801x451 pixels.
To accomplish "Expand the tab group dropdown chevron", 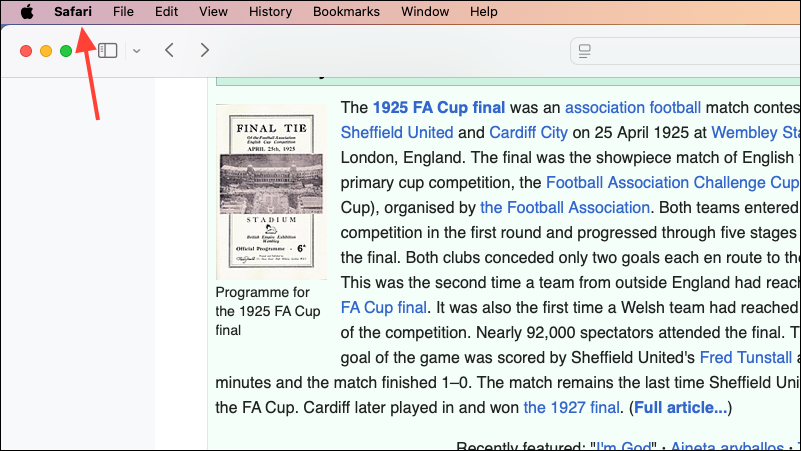I will (x=136, y=51).
